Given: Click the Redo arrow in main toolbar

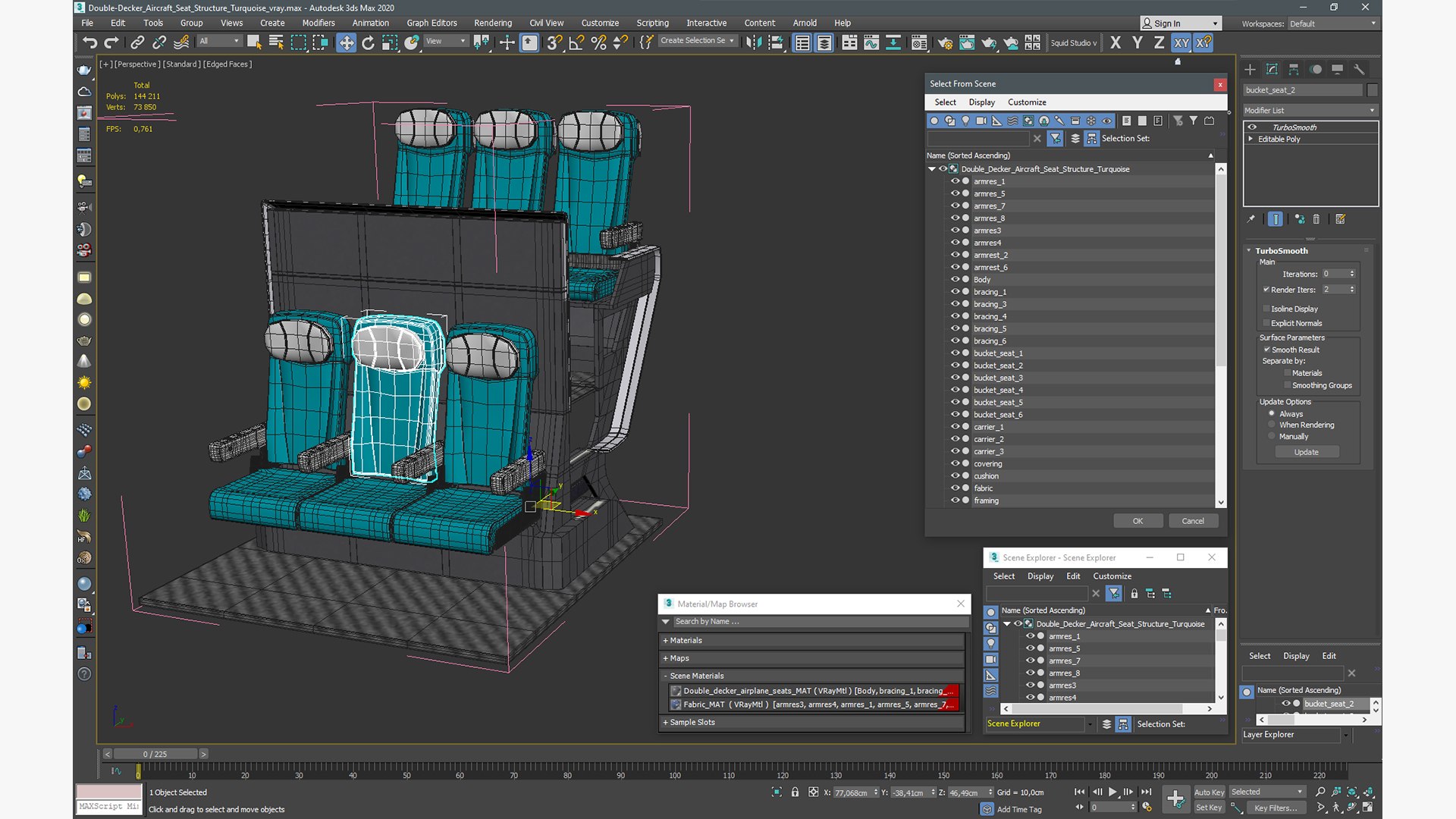Looking at the screenshot, I should point(111,42).
